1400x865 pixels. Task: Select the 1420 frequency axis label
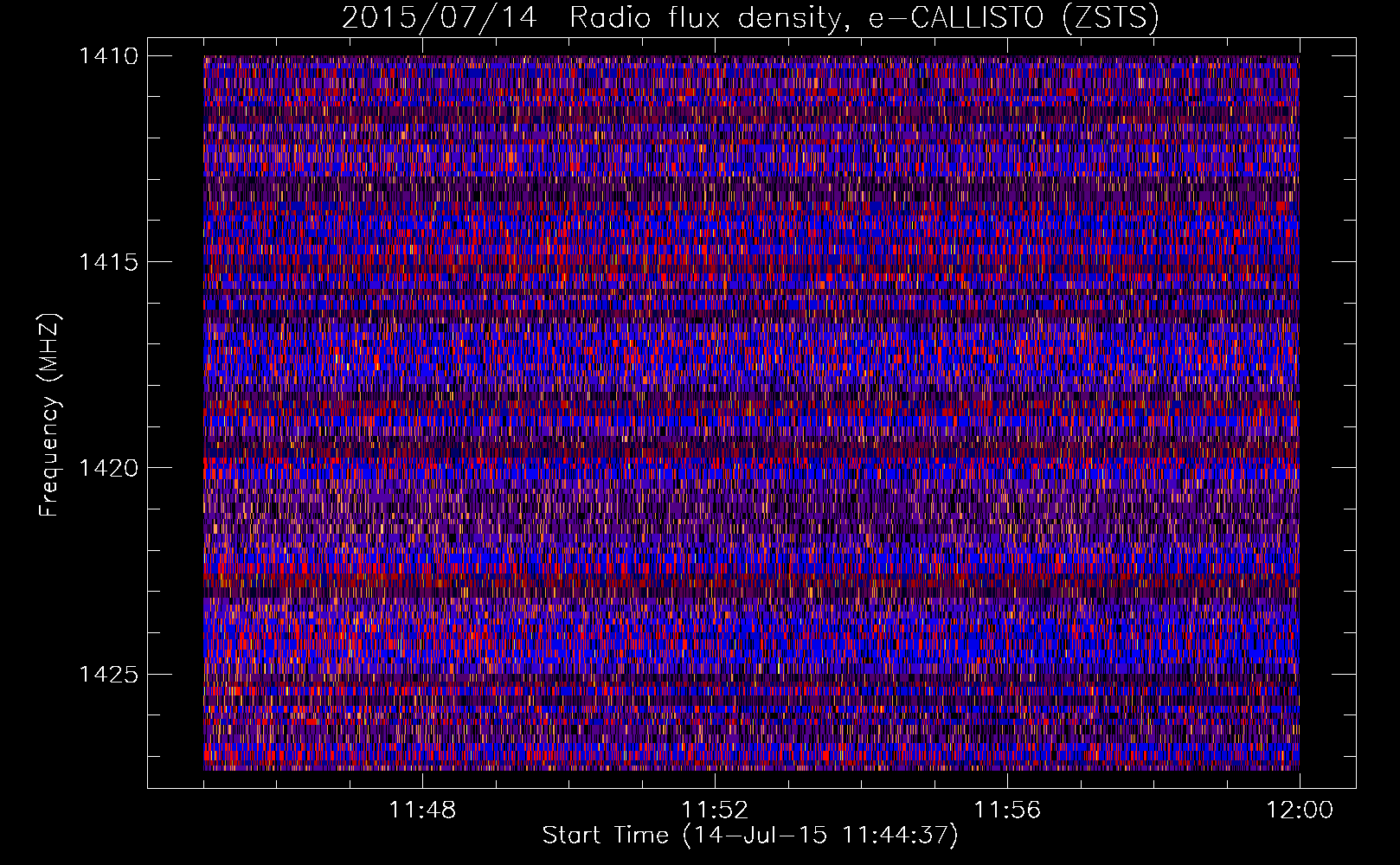109,468
